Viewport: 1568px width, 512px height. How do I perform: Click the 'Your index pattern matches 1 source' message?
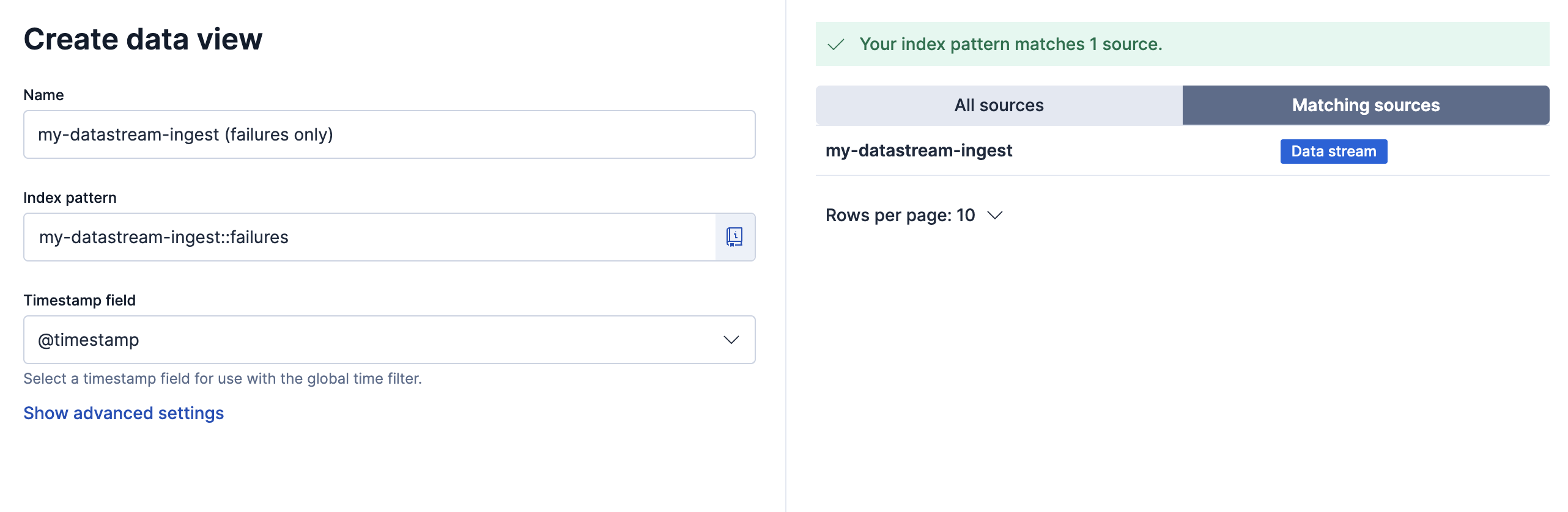click(x=1010, y=44)
